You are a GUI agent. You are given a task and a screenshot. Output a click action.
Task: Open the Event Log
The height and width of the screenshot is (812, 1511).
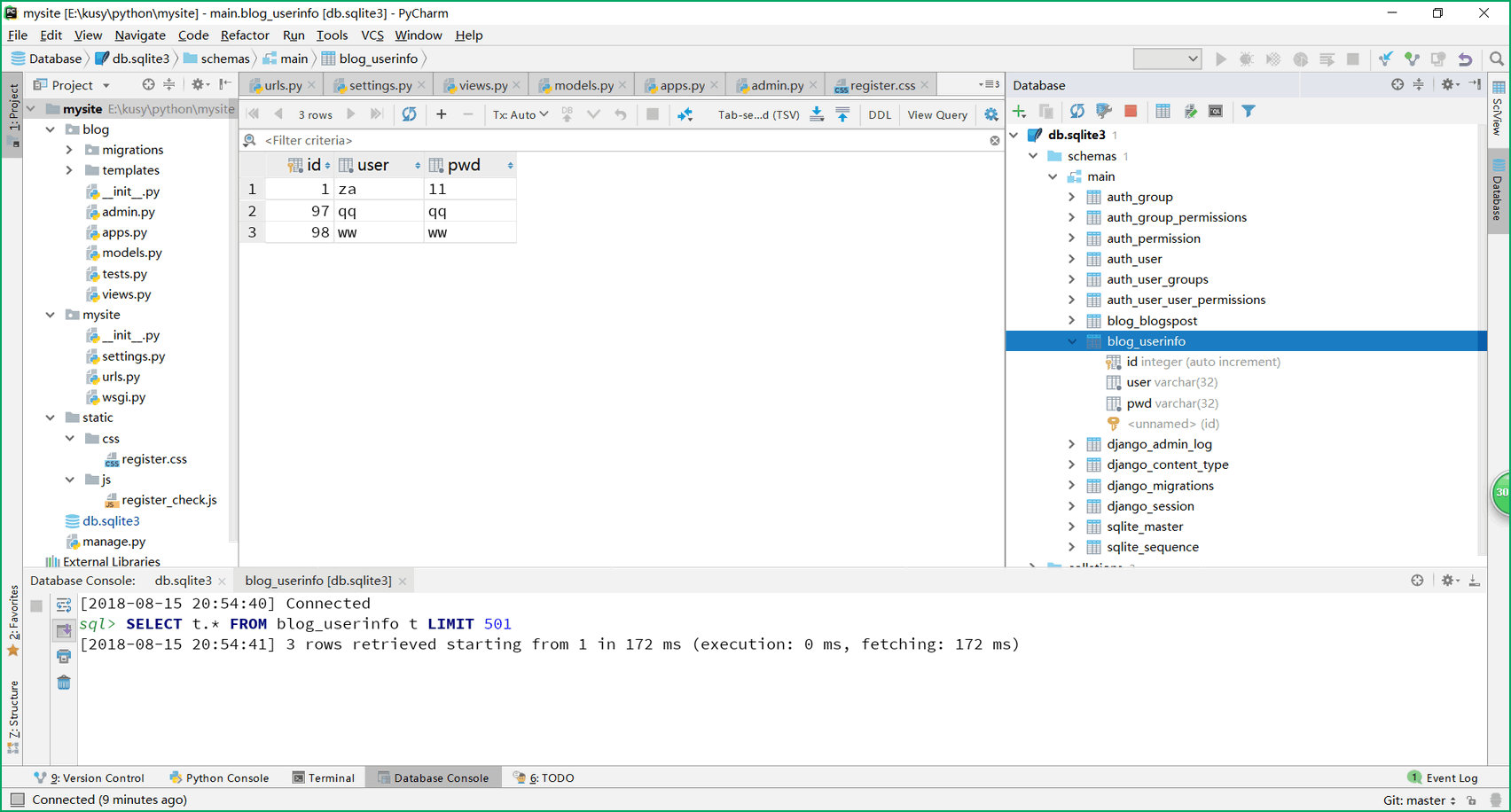(1443, 777)
